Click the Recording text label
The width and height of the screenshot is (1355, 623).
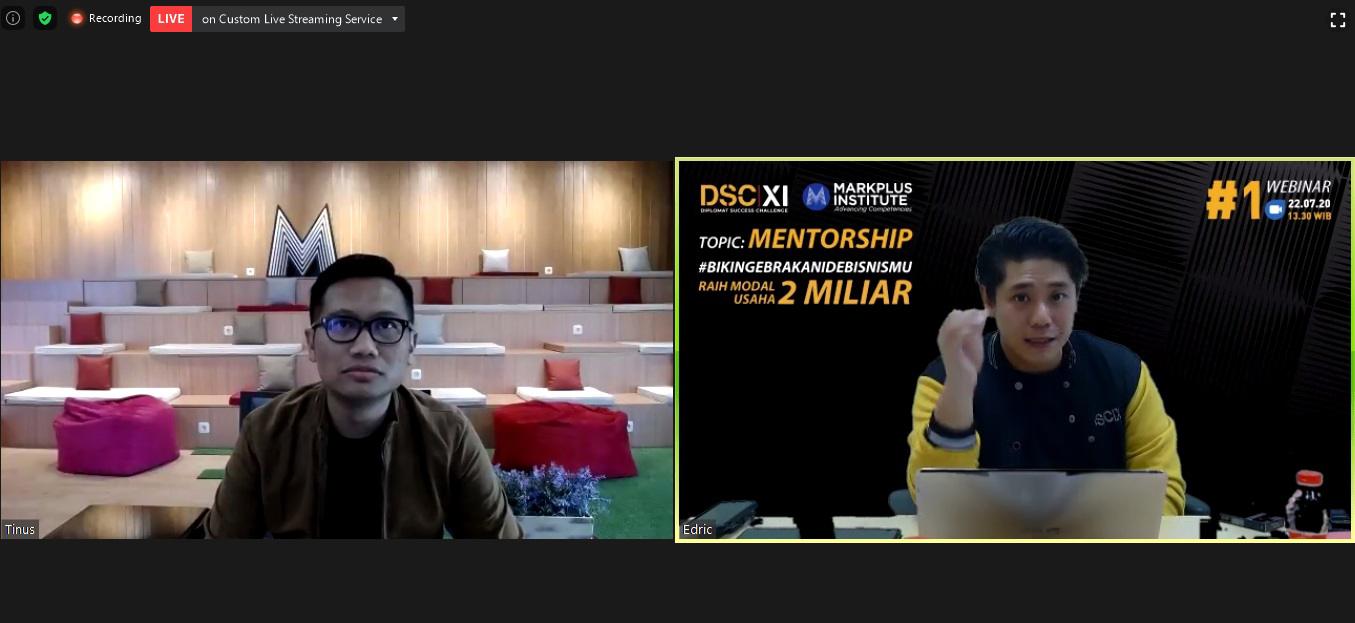tap(115, 18)
